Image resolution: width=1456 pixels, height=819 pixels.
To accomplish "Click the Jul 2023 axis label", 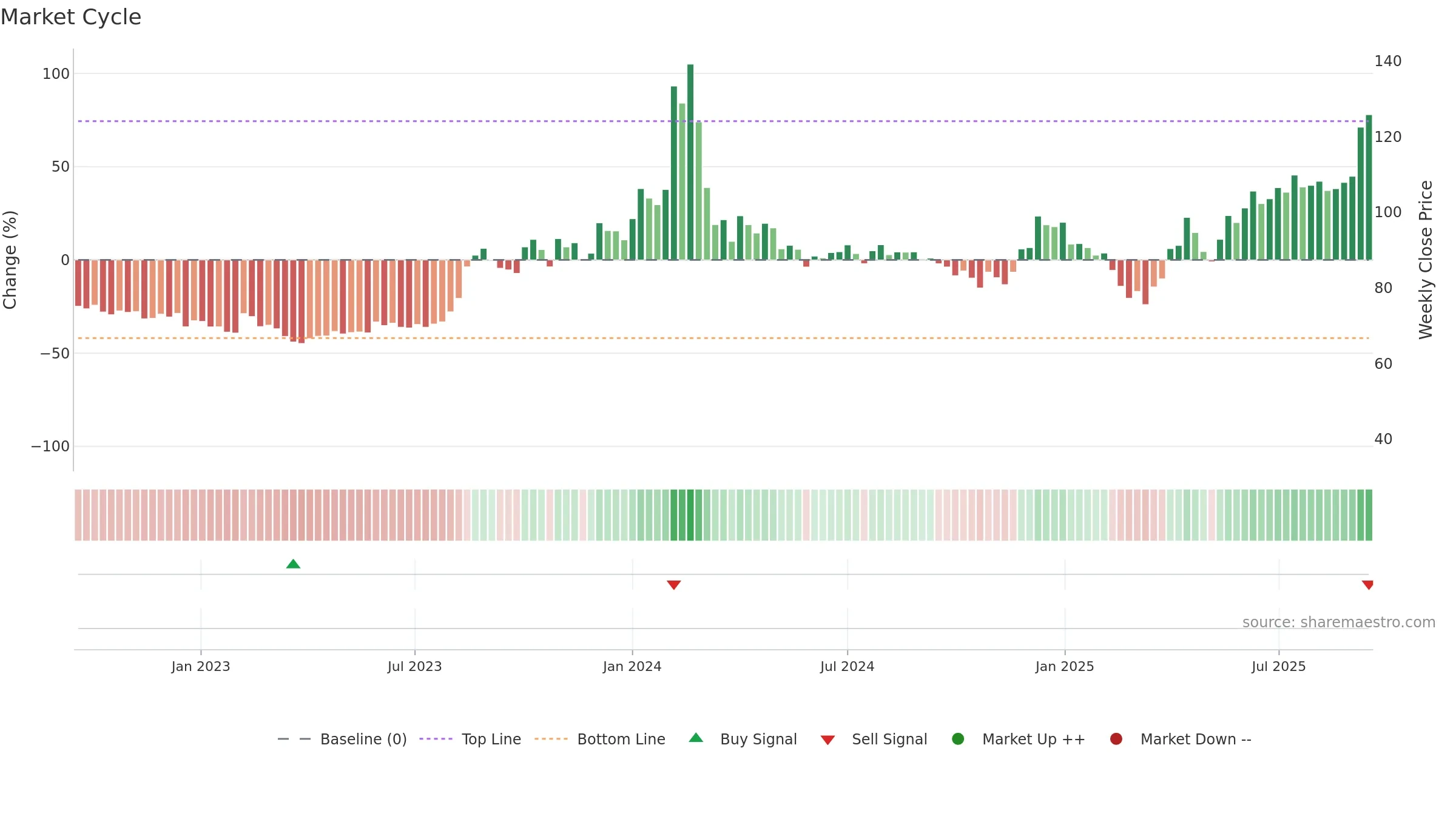I will [415, 667].
